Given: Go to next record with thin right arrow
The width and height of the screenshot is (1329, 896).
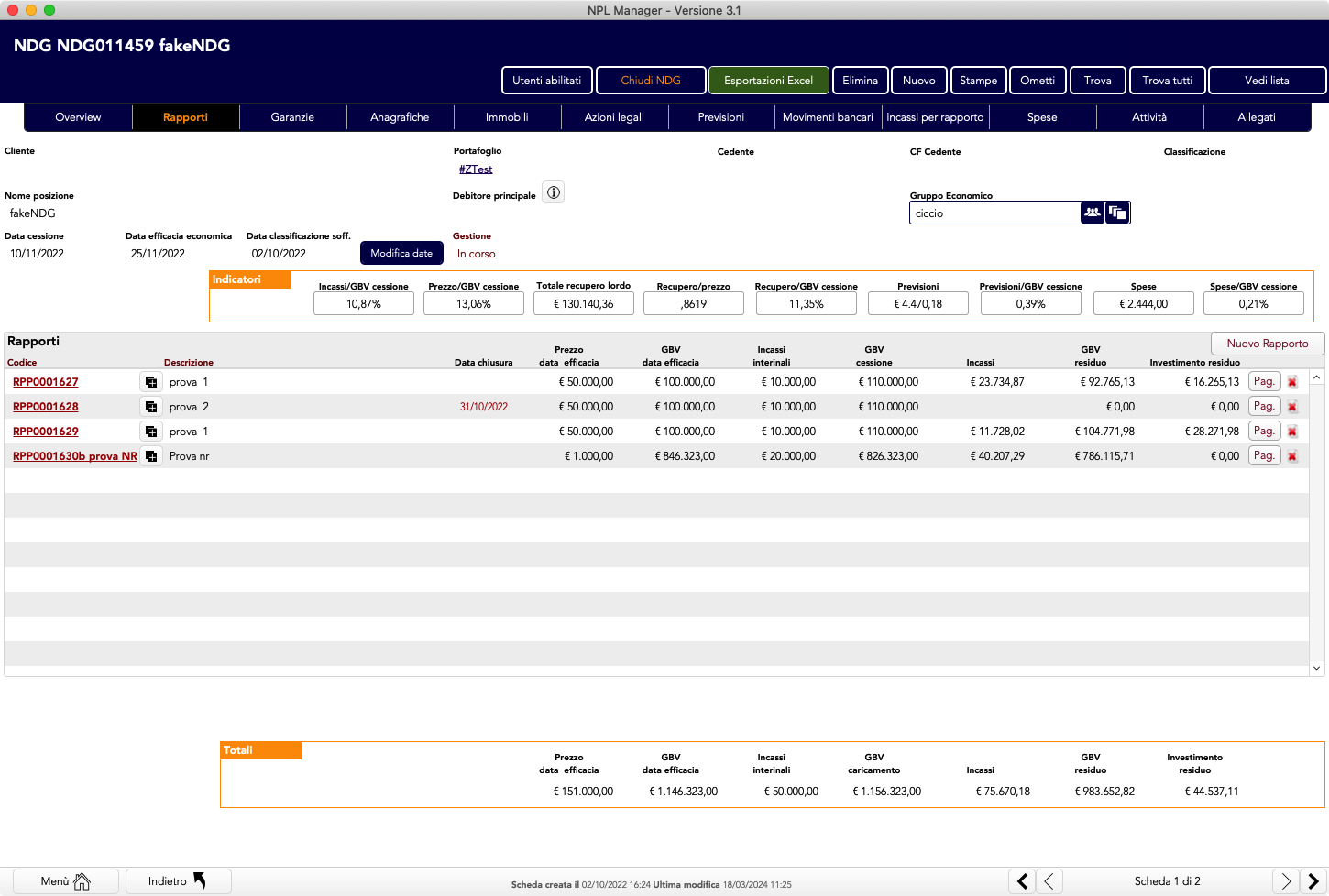Looking at the screenshot, I should pyautogui.click(x=1286, y=881).
